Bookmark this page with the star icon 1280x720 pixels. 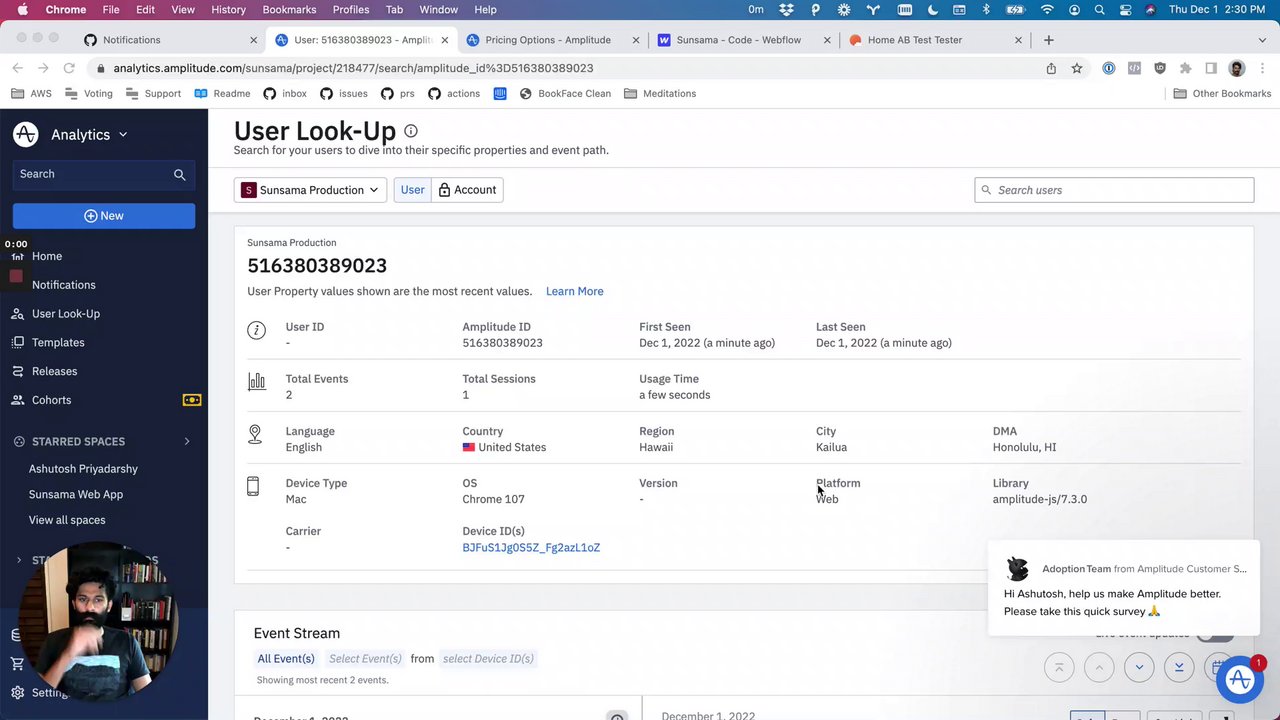[x=1077, y=68]
